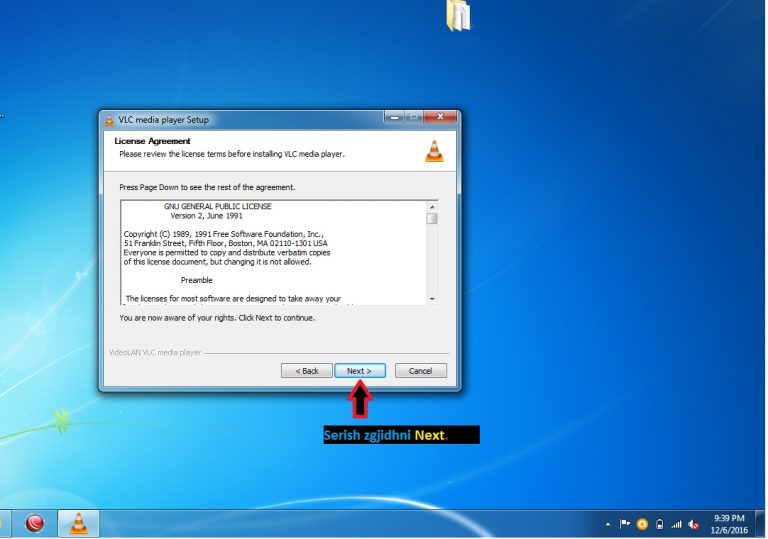
Task: Click the Copyright (C) 1989, 1991 line
Action: tap(223, 234)
